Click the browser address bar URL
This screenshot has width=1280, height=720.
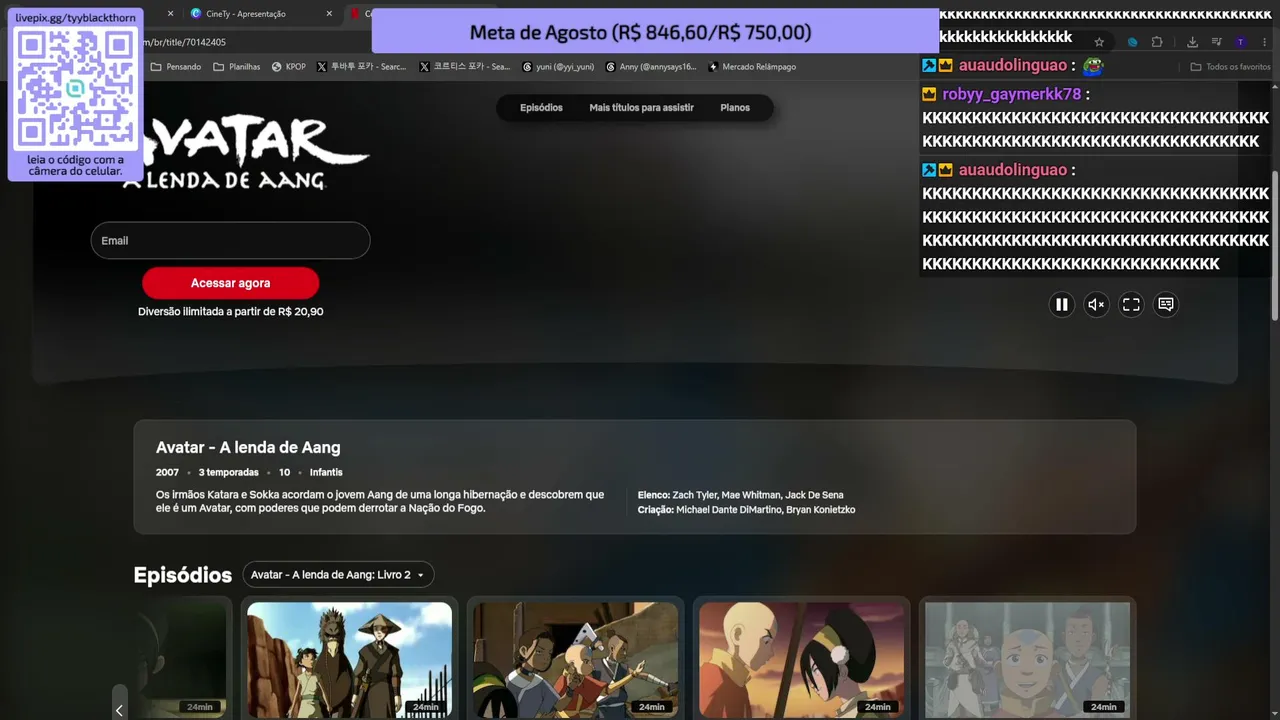(x=184, y=42)
